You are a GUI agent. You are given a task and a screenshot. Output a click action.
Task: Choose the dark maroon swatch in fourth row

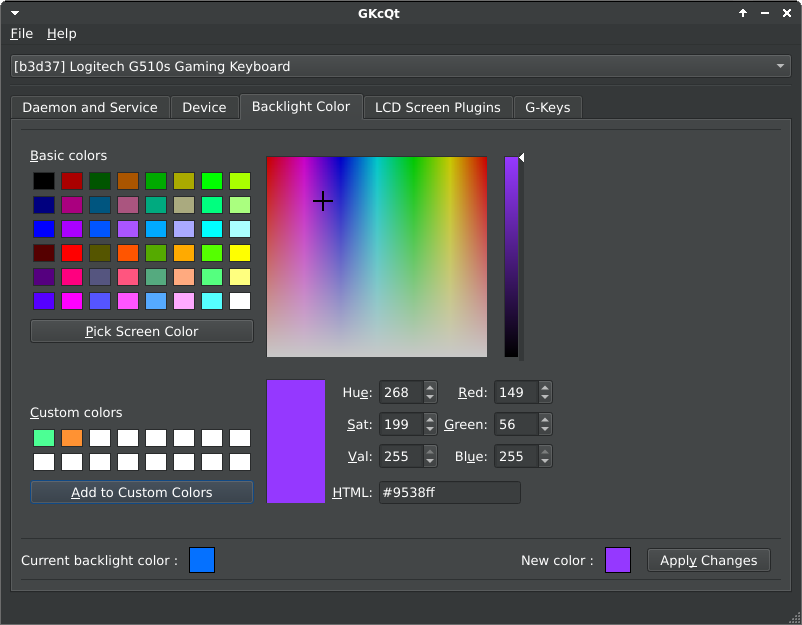(44, 253)
